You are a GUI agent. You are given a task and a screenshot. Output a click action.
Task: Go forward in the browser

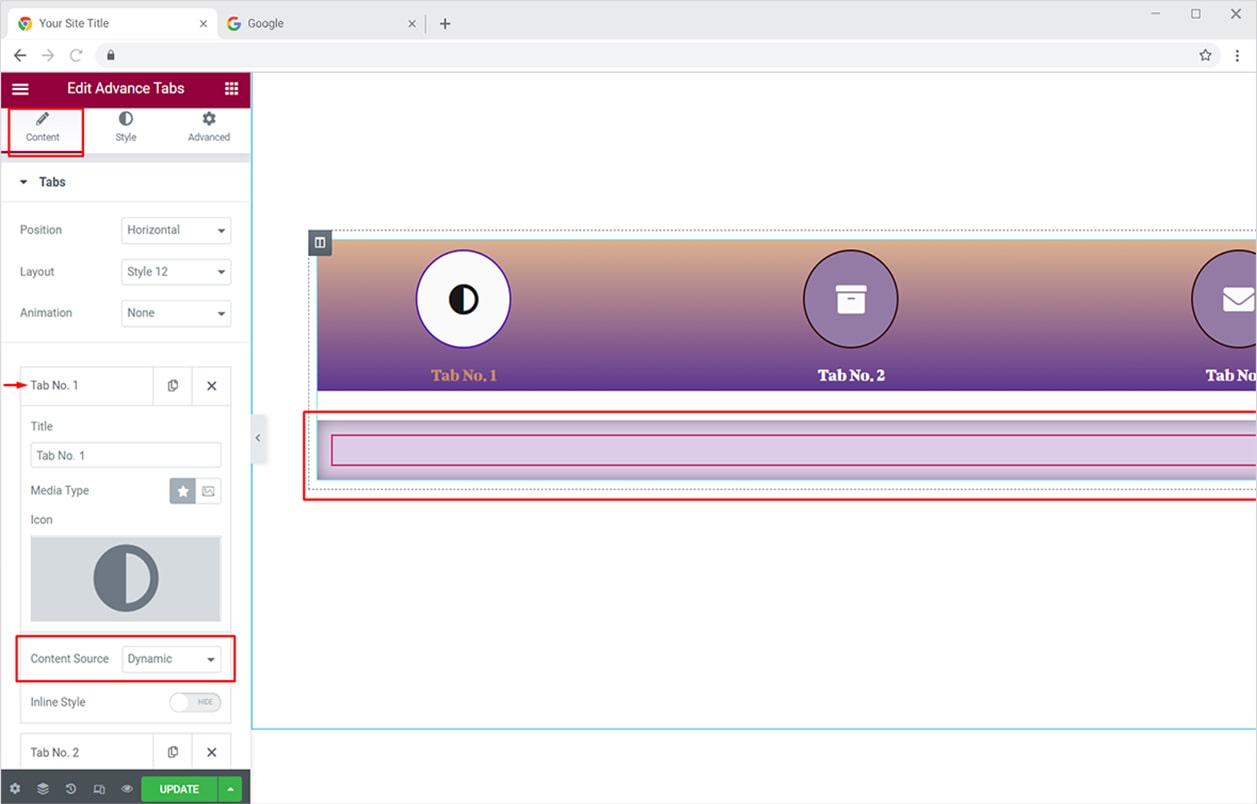(48, 55)
